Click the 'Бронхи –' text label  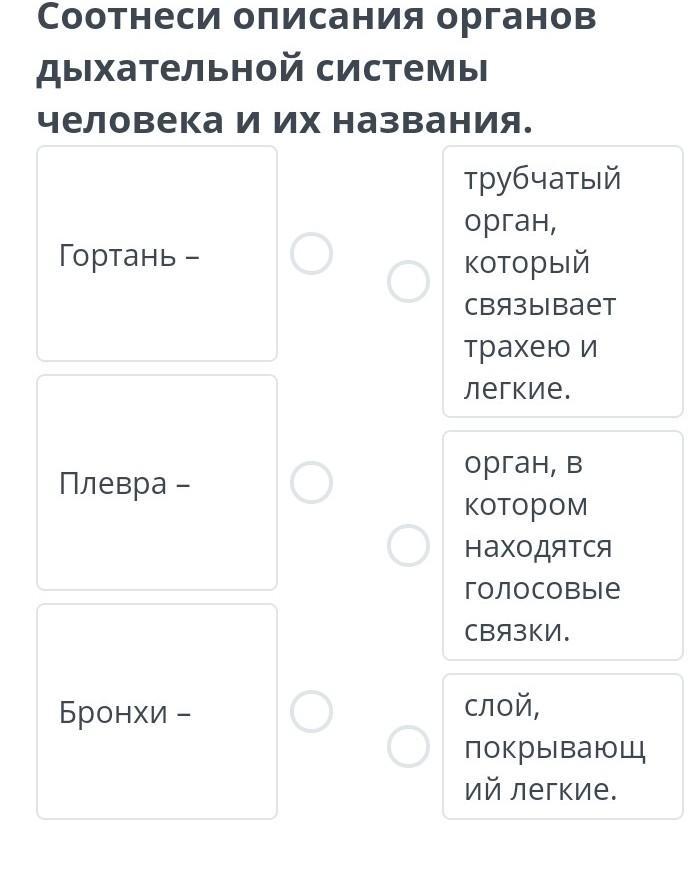point(125,713)
